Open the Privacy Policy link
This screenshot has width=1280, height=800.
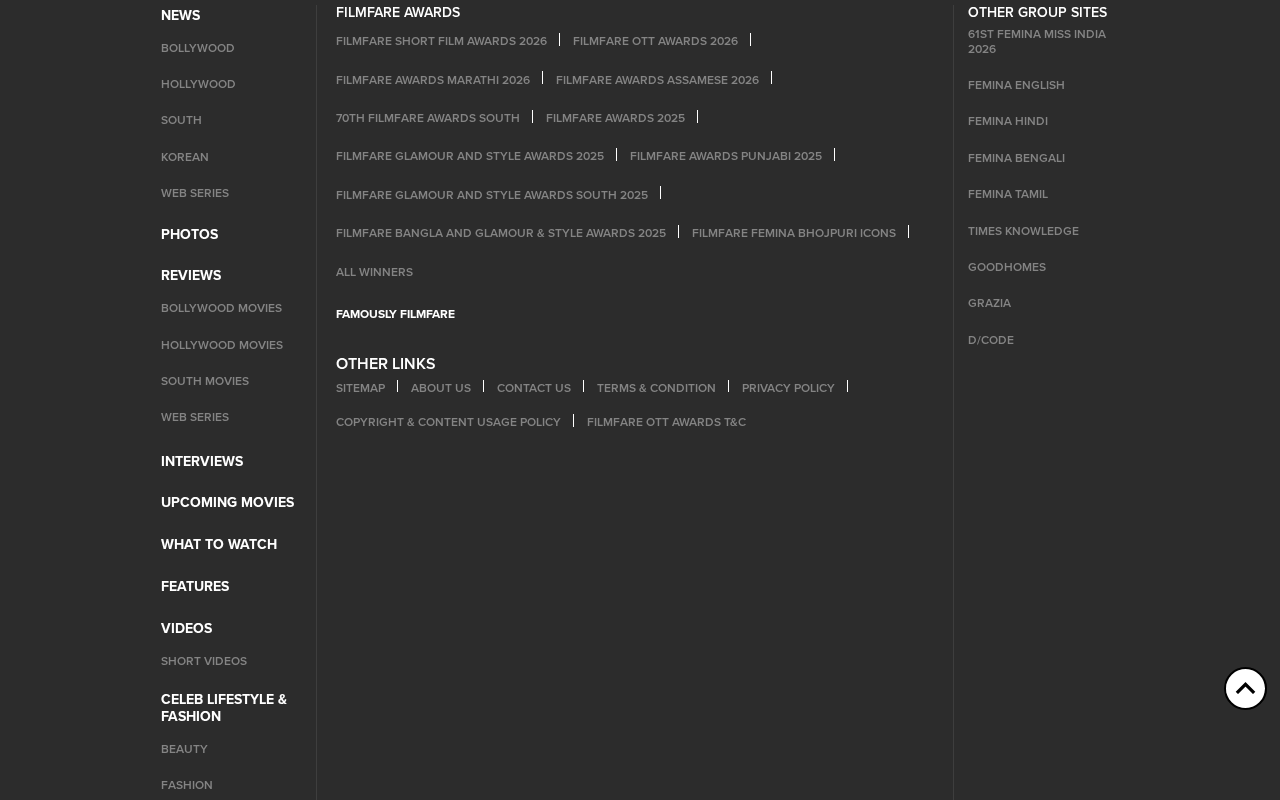coord(788,388)
